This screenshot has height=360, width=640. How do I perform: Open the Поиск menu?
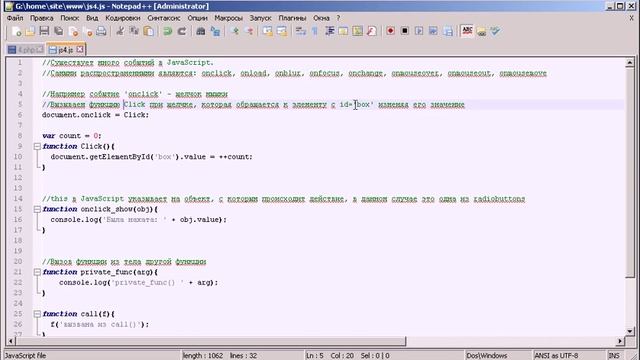coord(70,18)
